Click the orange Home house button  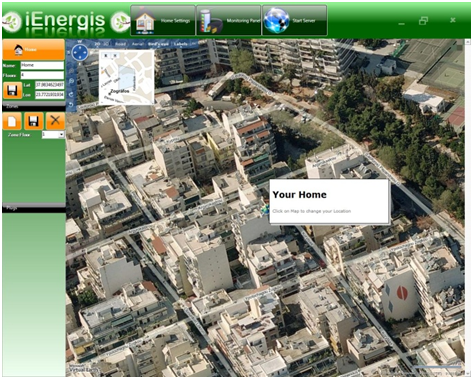[x=34, y=49]
